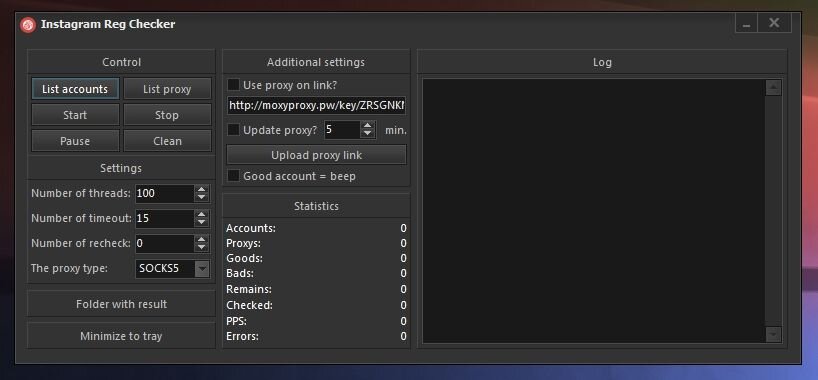Image resolution: width=818 pixels, height=380 pixels.
Task: Click inside the Log output area
Action: pos(594,211)
